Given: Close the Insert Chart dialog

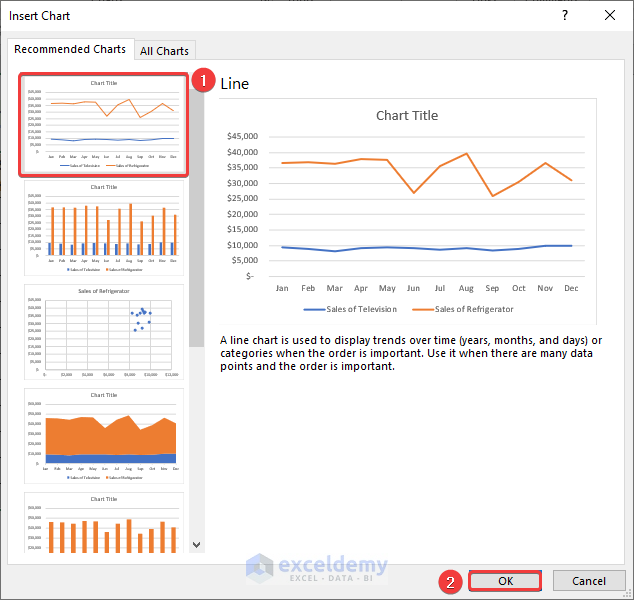Looking at the screenshot, I should point(610,15).
